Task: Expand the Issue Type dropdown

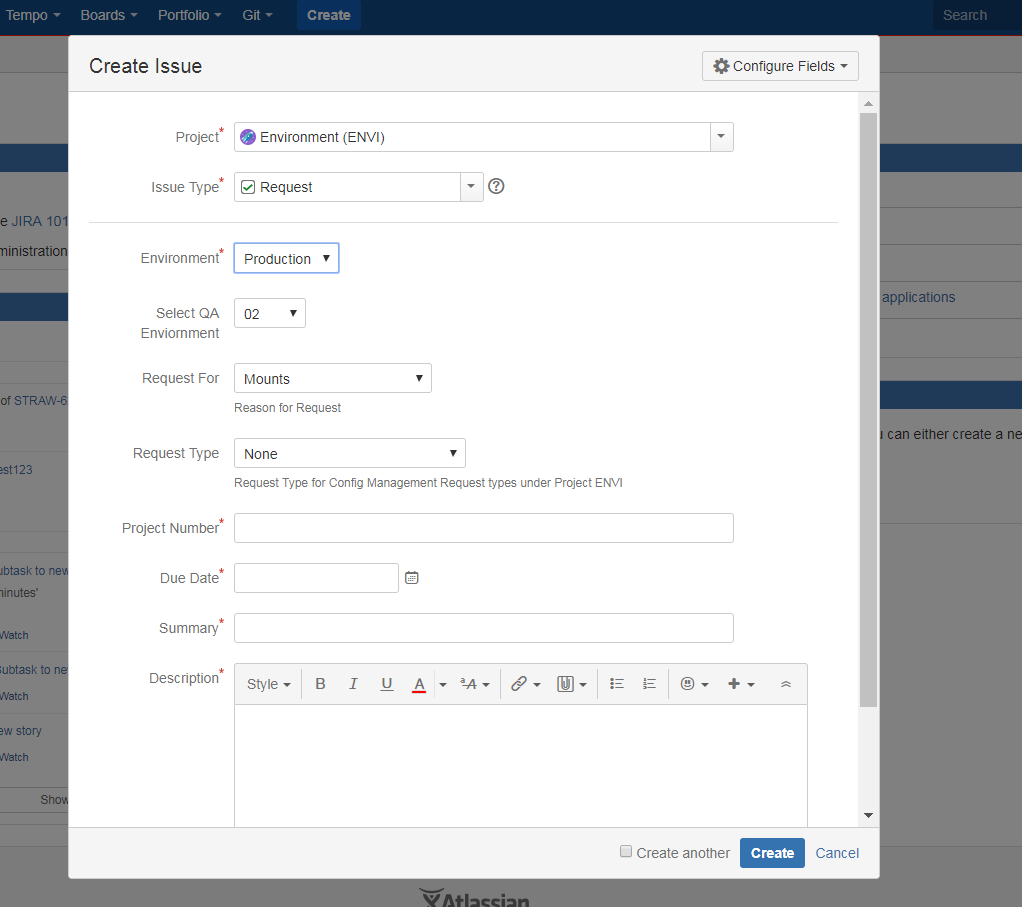Action: 471,187
